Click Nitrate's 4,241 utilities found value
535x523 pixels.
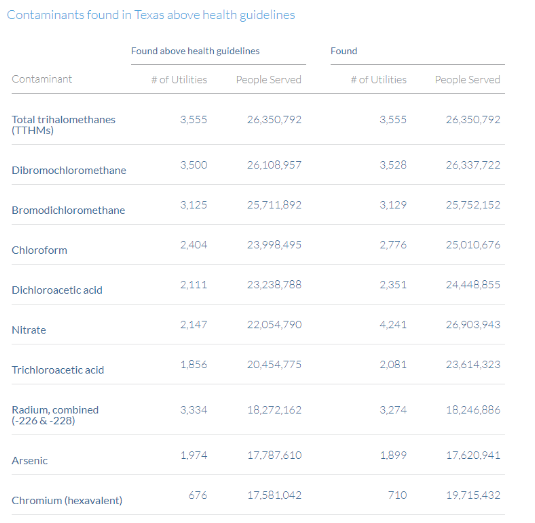point(393,324)
